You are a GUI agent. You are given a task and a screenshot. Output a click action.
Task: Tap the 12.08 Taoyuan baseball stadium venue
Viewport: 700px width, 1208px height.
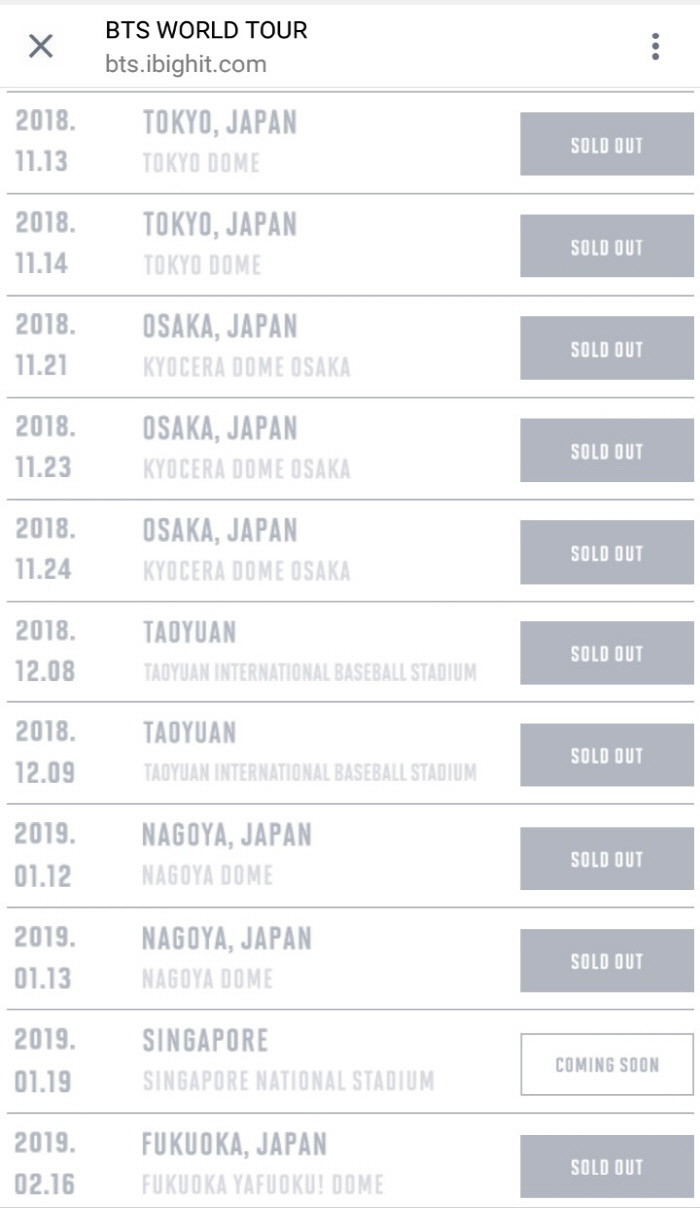click(309, 672)
